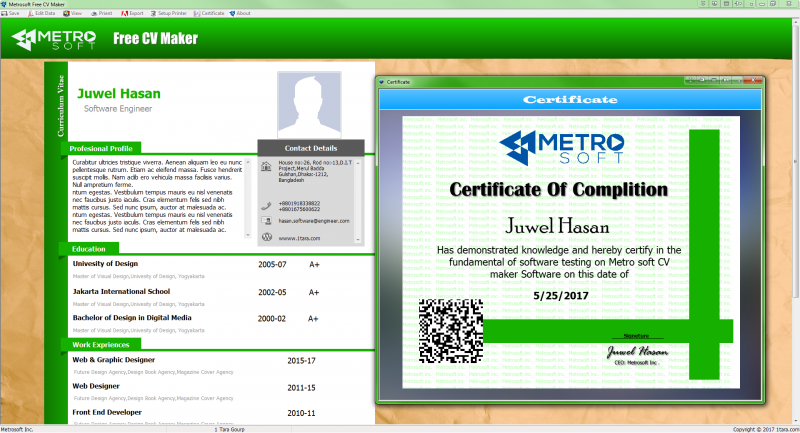Screen dimensions: 800x433
Task: Click the Free CV Maker header title
Action: [156, 39]
